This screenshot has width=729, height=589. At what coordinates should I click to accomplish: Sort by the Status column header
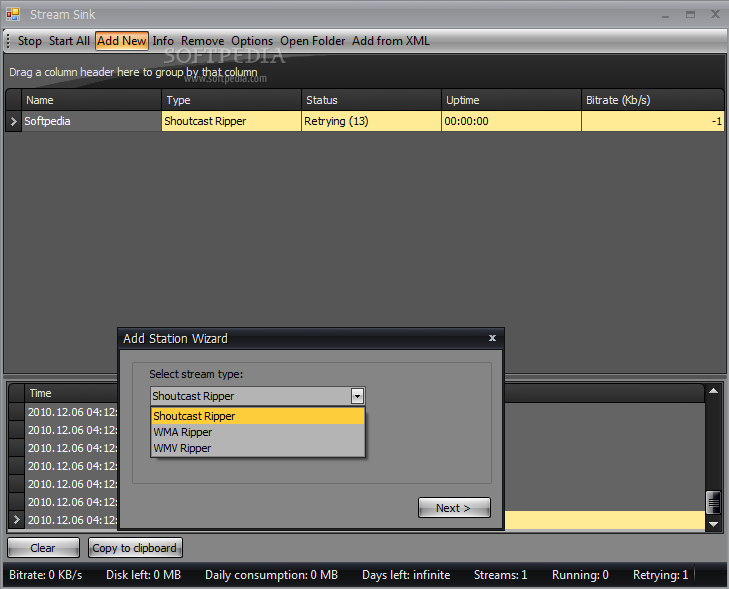[371, 100]
